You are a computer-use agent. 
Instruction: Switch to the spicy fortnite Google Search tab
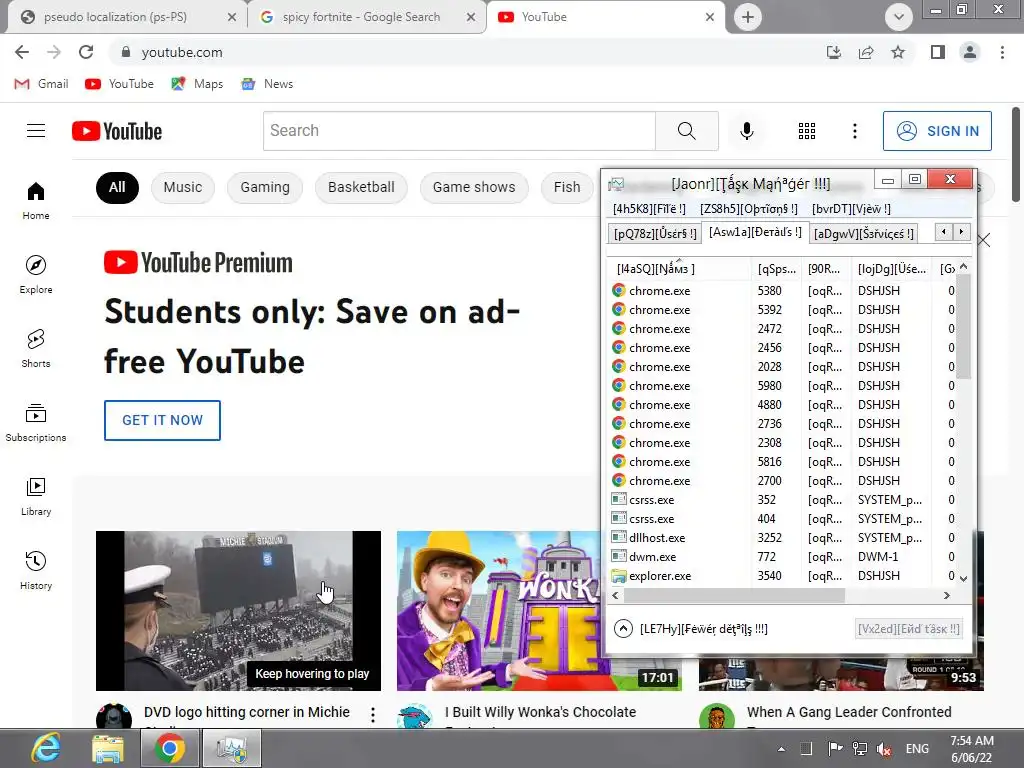tap(366, 17)
